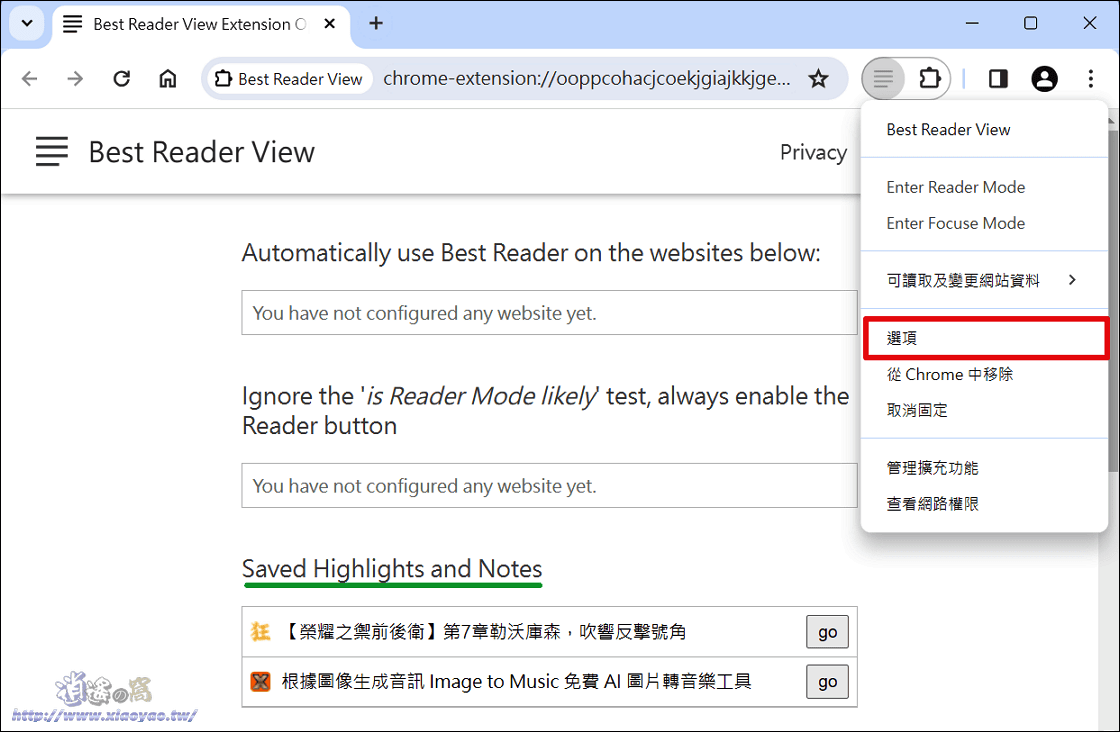Screen dimensions: 1120x732
Task: Open 管理擴充功能 menu entry
Action: click(x=984, y=468)
